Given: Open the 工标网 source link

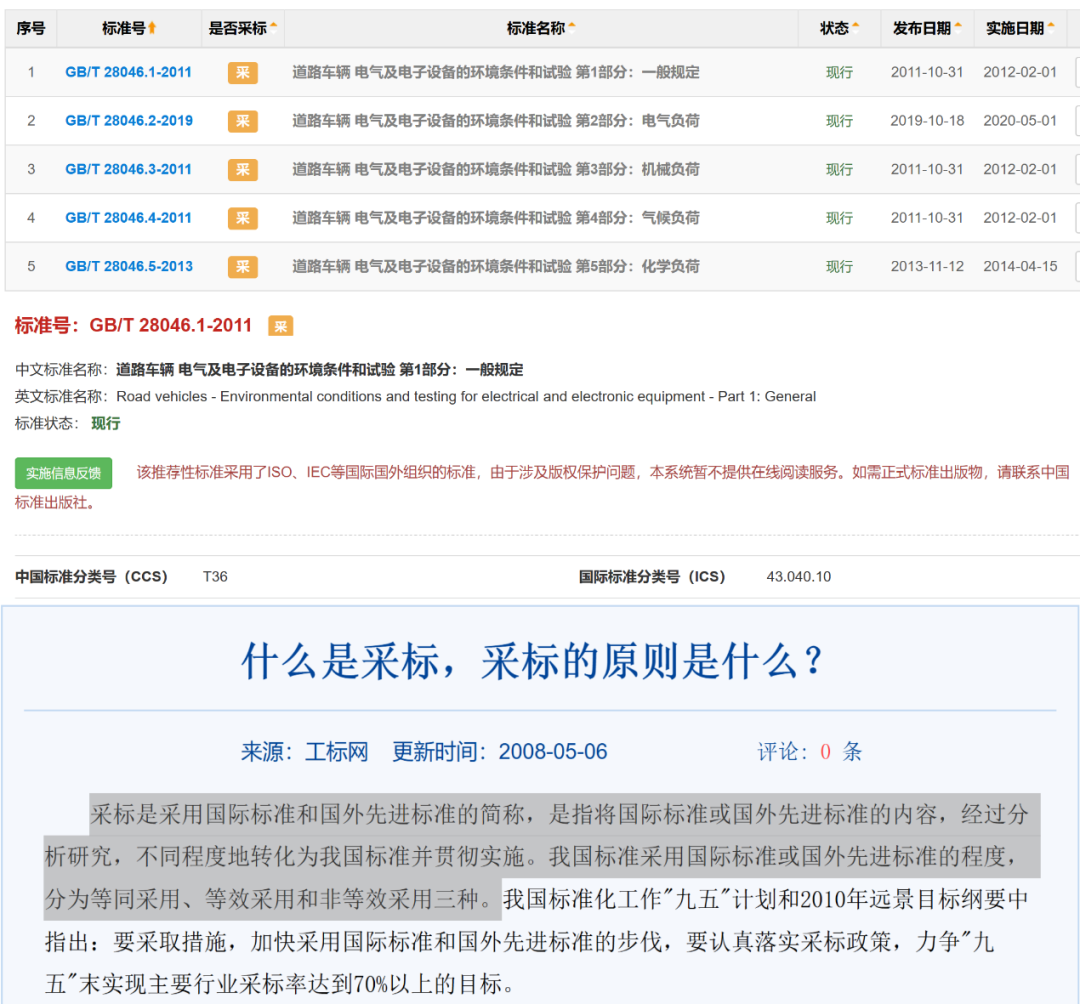Looking at the screenshot, I should click(x=336, y=751).
